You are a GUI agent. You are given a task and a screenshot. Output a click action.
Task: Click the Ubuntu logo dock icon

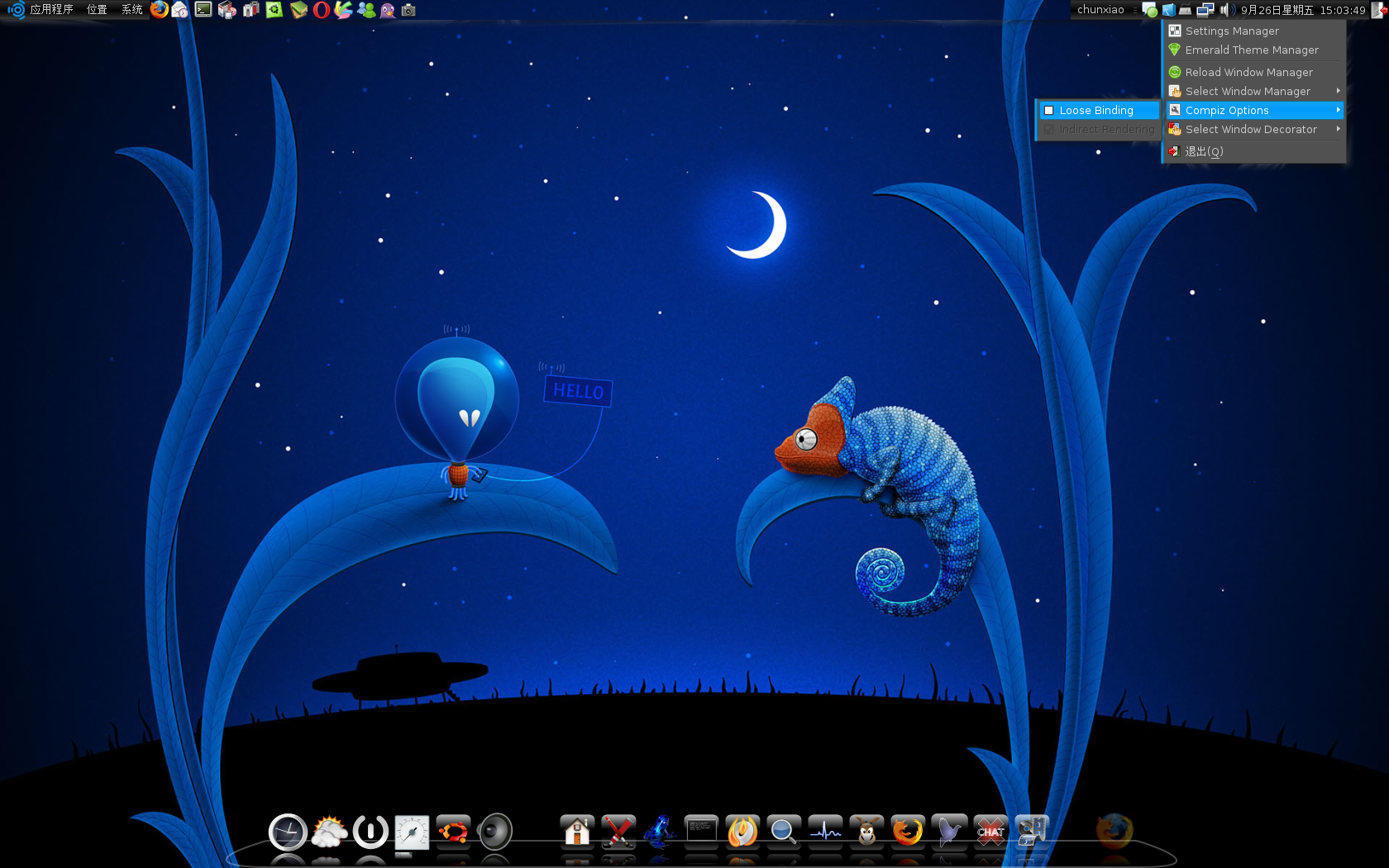[453, 832]
